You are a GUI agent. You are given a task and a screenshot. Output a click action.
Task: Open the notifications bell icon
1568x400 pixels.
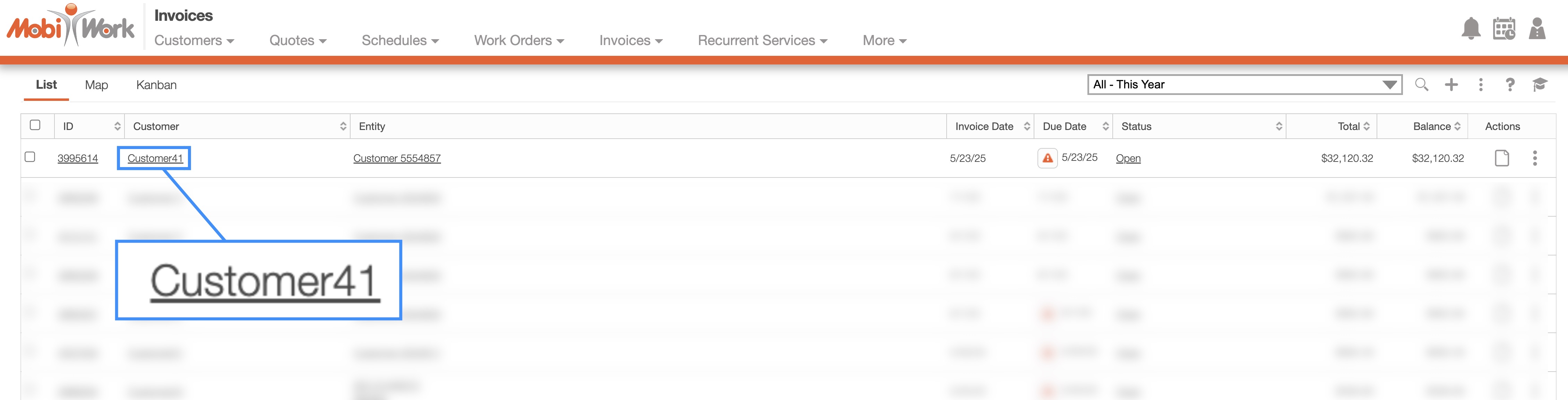pos(1471,29)
